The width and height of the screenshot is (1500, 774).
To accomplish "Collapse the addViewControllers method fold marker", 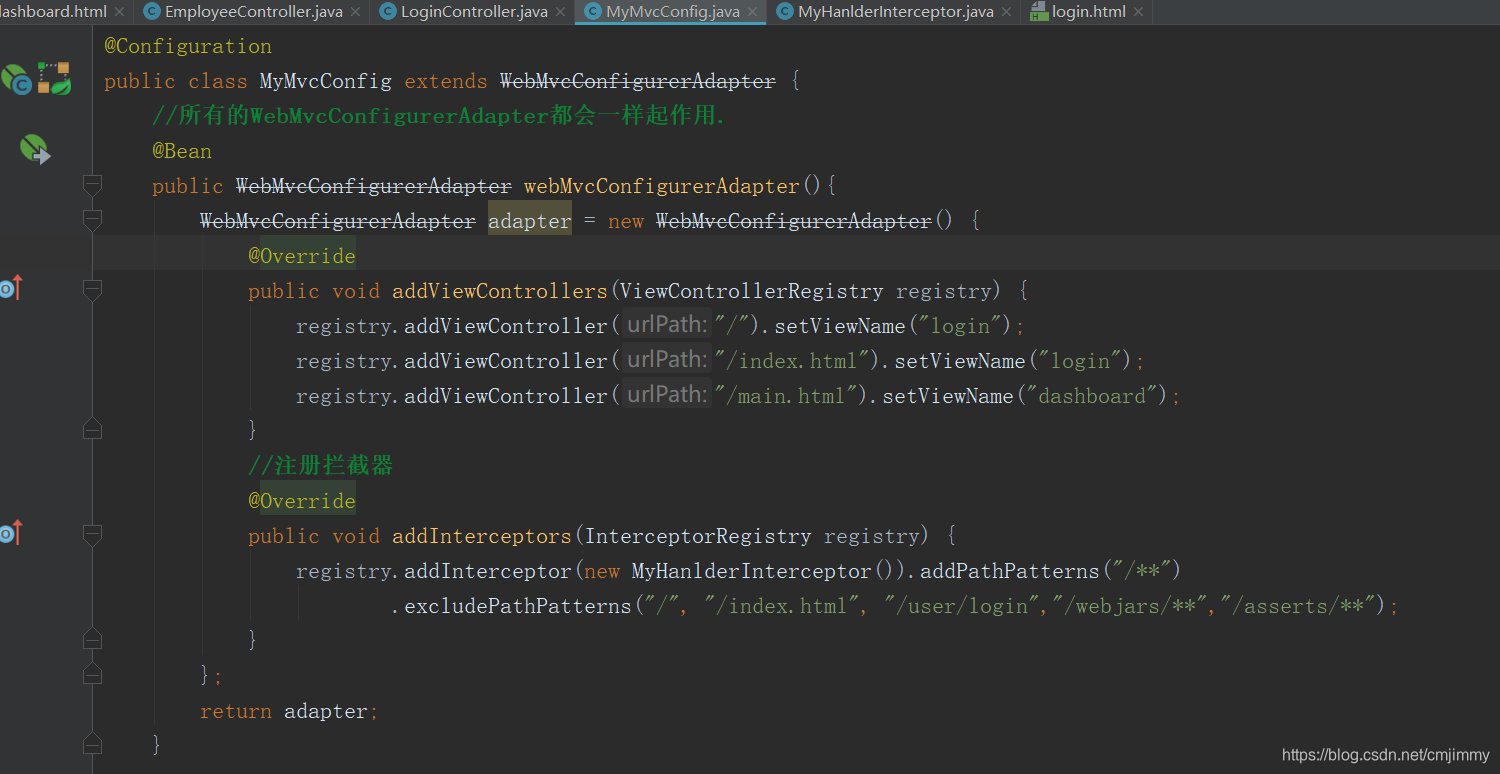I will pyautogui.click(x=93, y=290).
